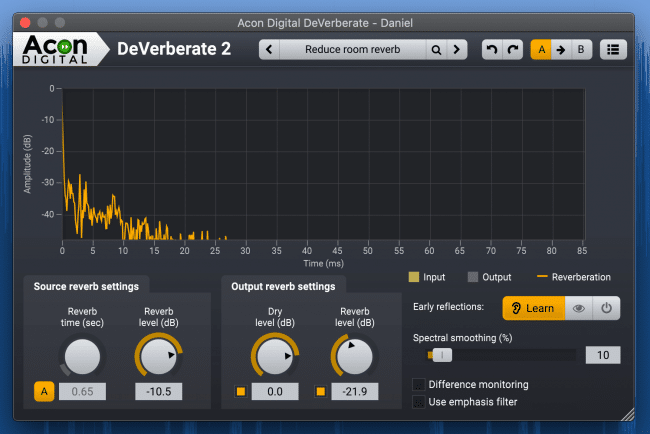650x434 pixels.
Task: Select Source reverb settings tab header
Action: (86, 286)
